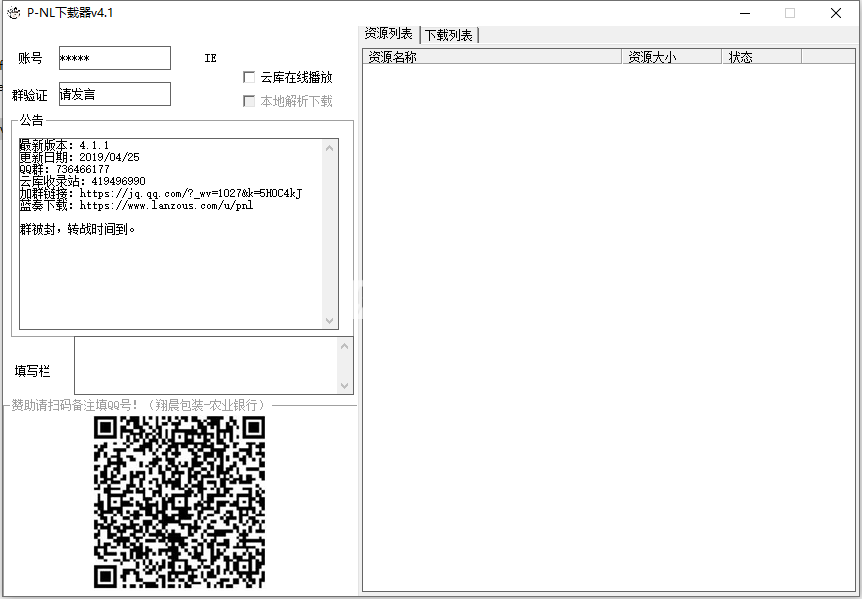Image resolution: width=862 pixels, height=599 pixels.
Task: Toggle the 本地解析下载 checkbox
Action: click(x=249, y=101)
